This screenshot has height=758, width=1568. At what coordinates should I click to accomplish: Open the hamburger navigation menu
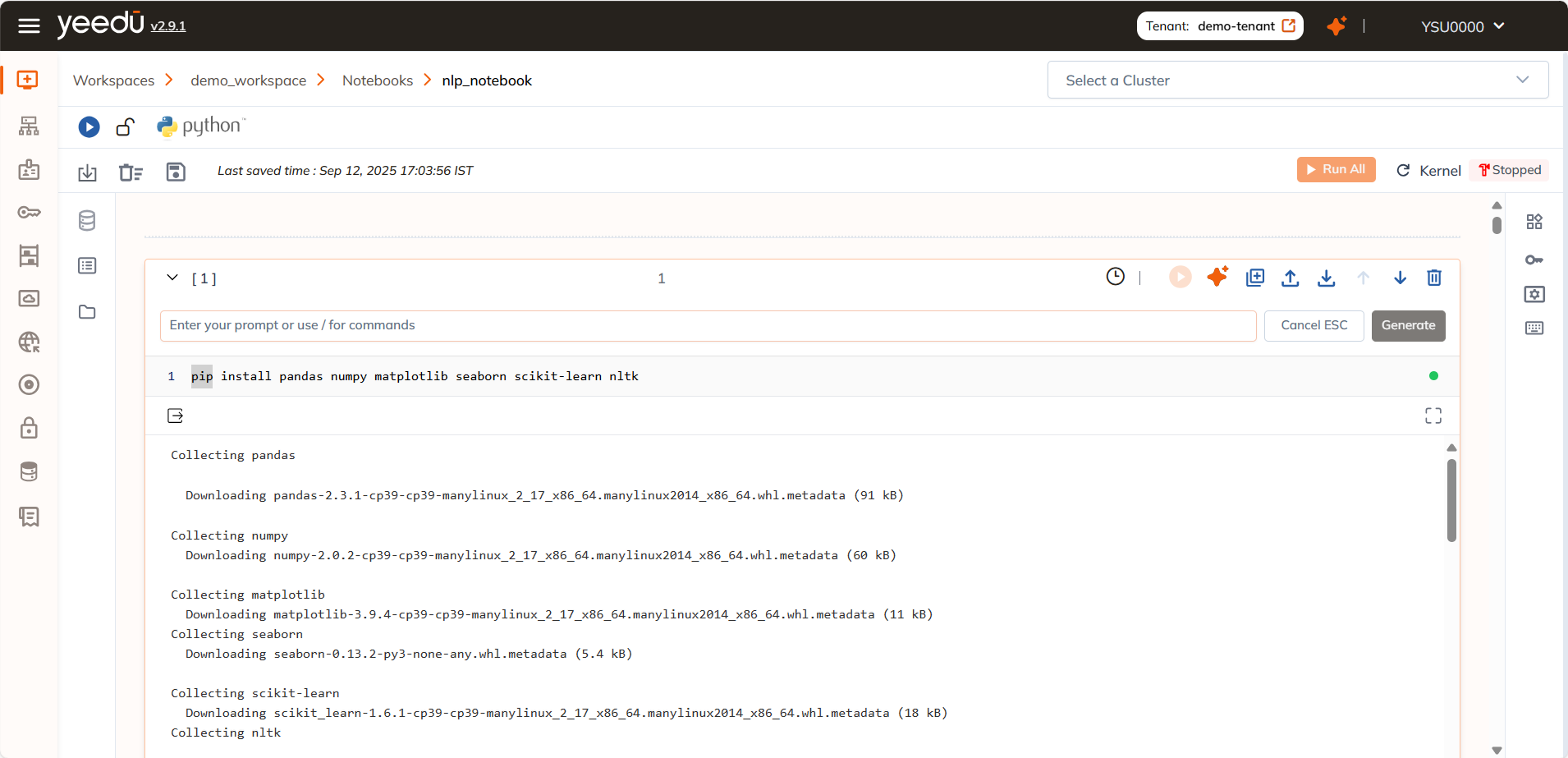(29, 26)
